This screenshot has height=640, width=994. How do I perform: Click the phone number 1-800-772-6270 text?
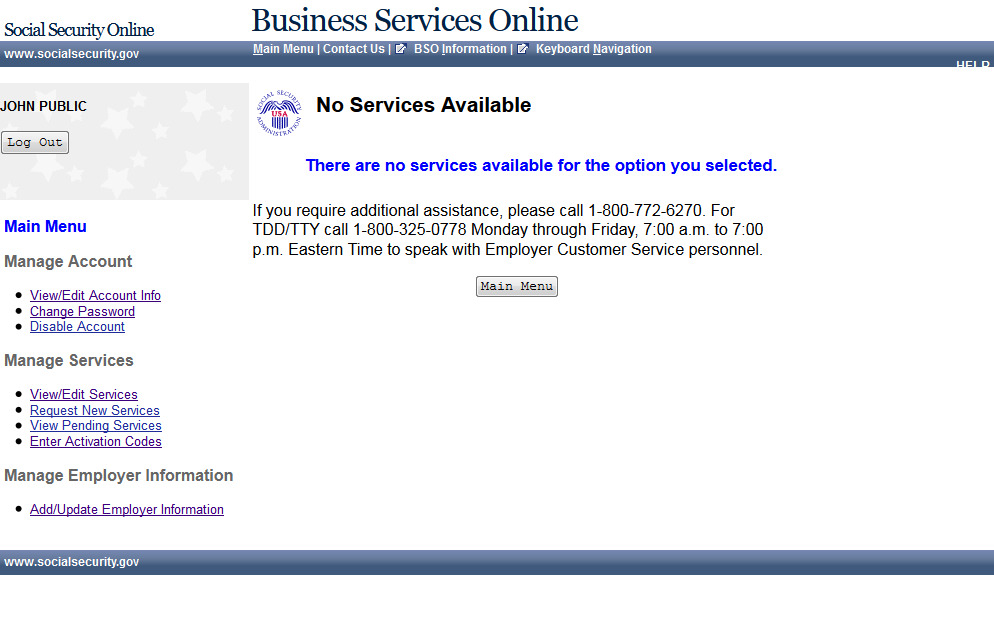[645, 210]
